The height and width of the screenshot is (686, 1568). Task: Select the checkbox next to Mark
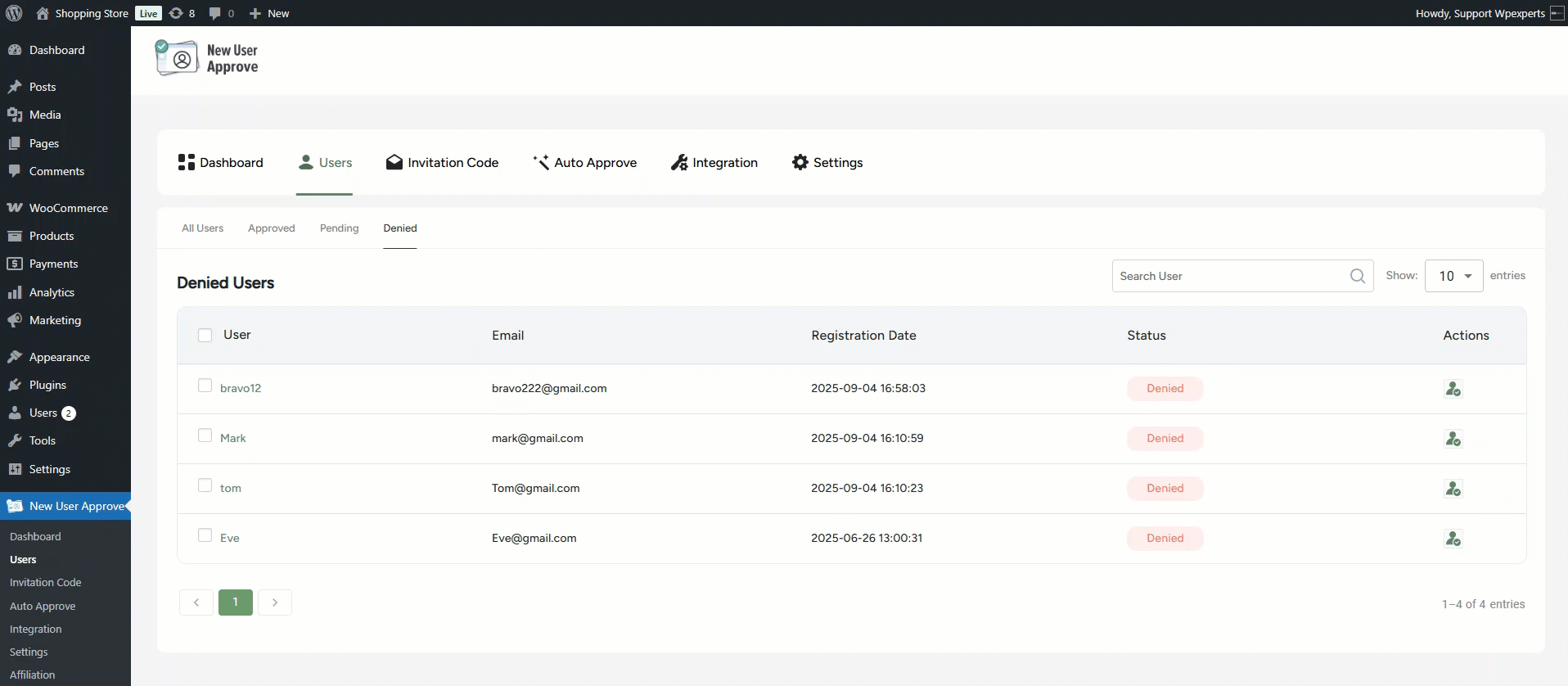coord(205,436)
